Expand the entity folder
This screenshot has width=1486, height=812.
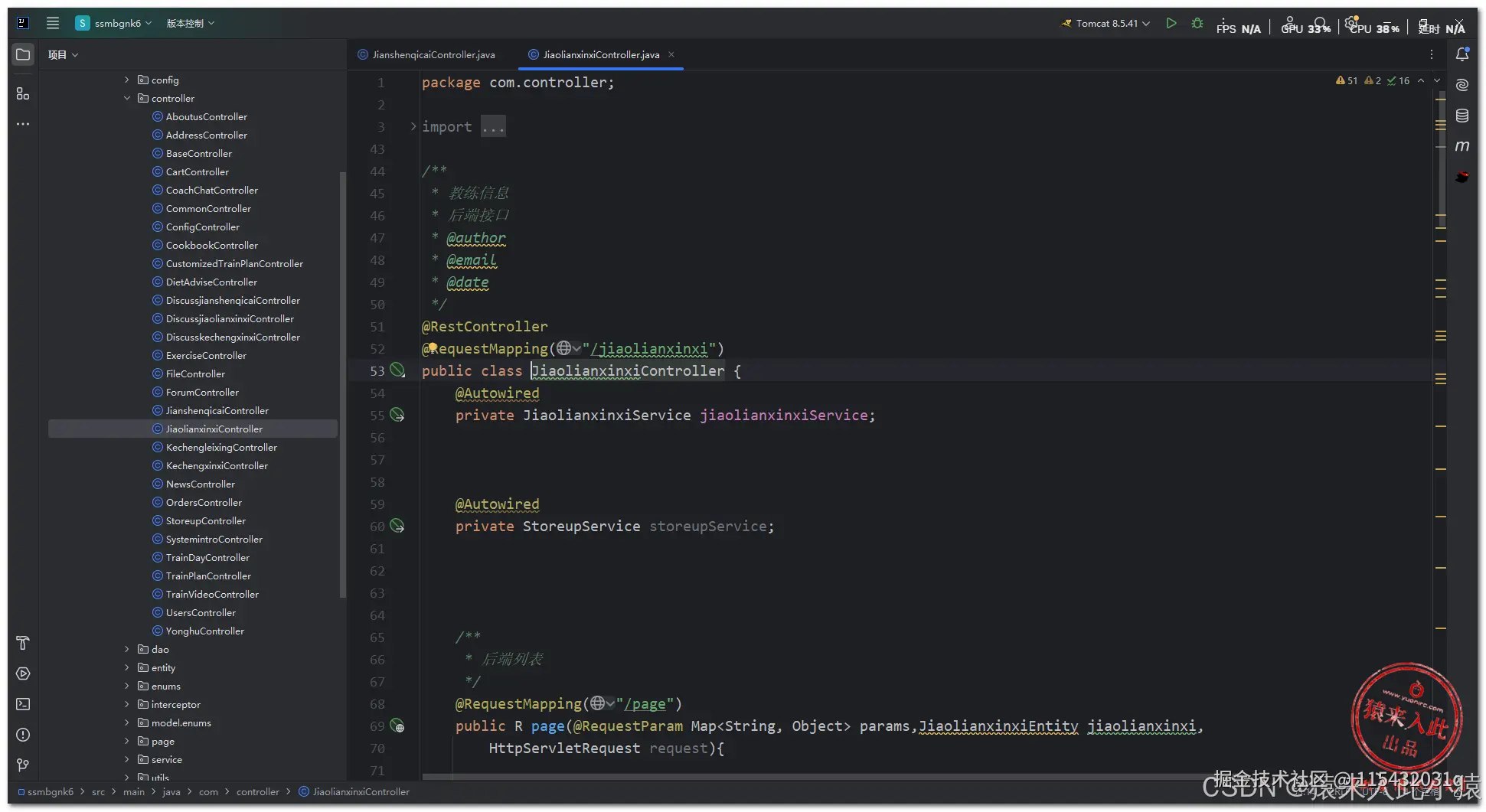point(127,667)
